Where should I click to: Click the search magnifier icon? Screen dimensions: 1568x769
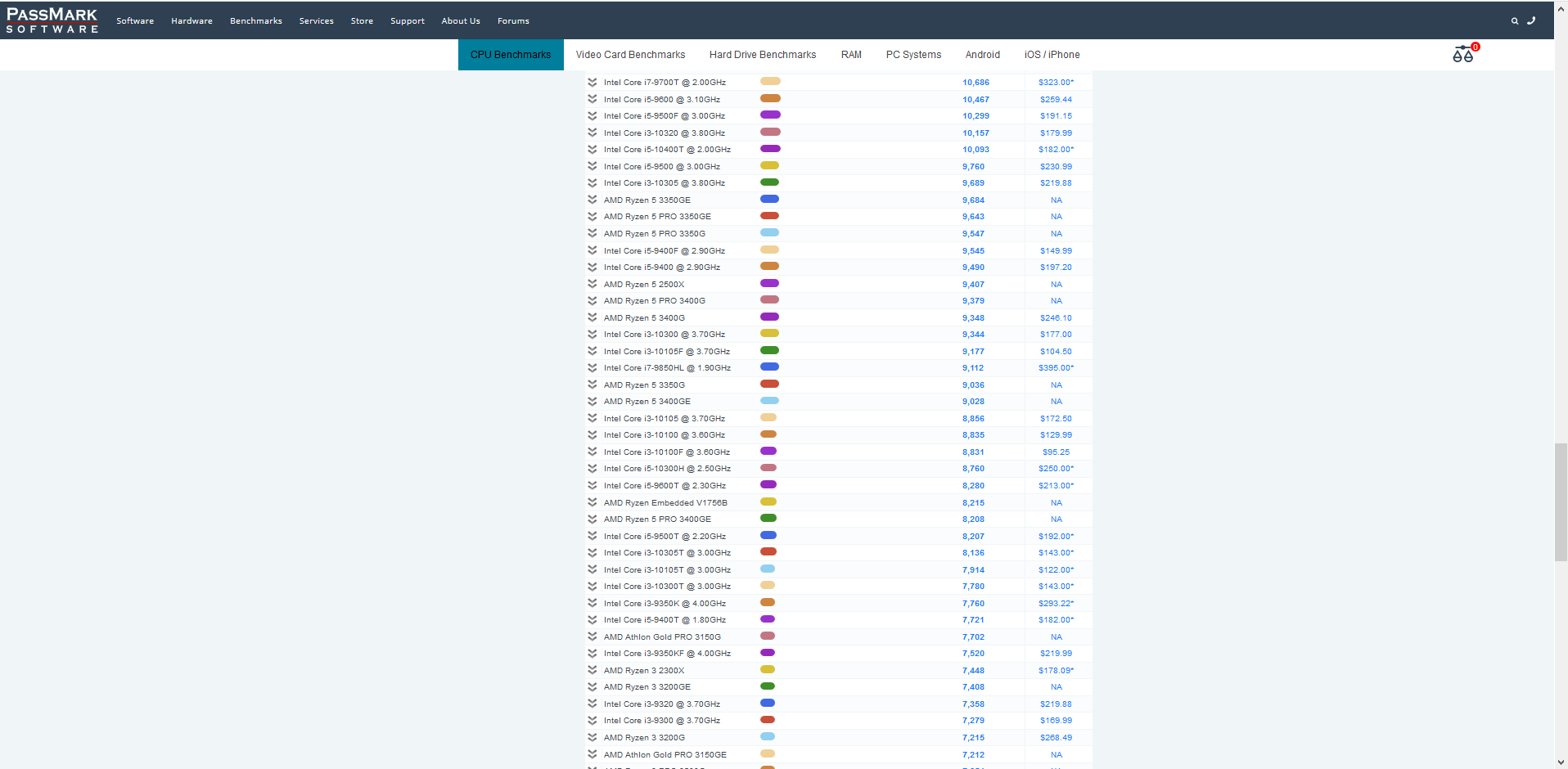click(1514, 21)
